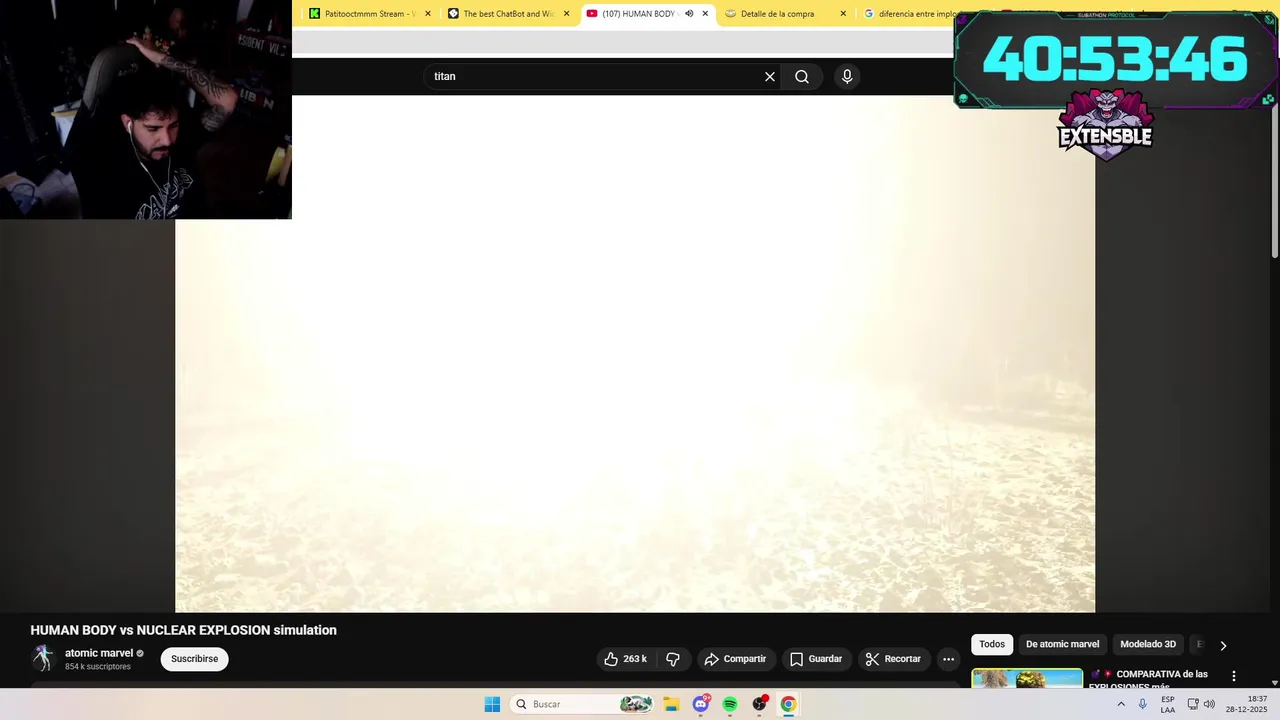Open clock and date 18:37 panel
Image resolution: width=1280 pixels, height=720 pixels.
pyautogui.click(x=1247, y=704)
